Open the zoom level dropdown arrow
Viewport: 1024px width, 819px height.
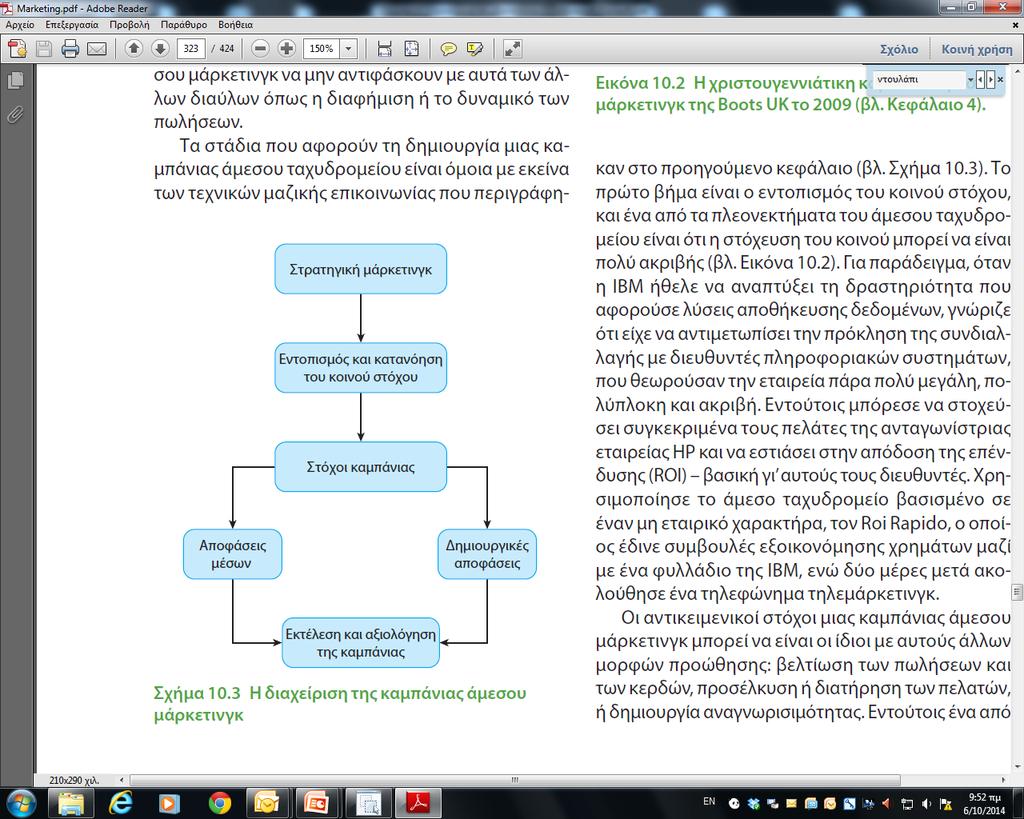(349, 48)
